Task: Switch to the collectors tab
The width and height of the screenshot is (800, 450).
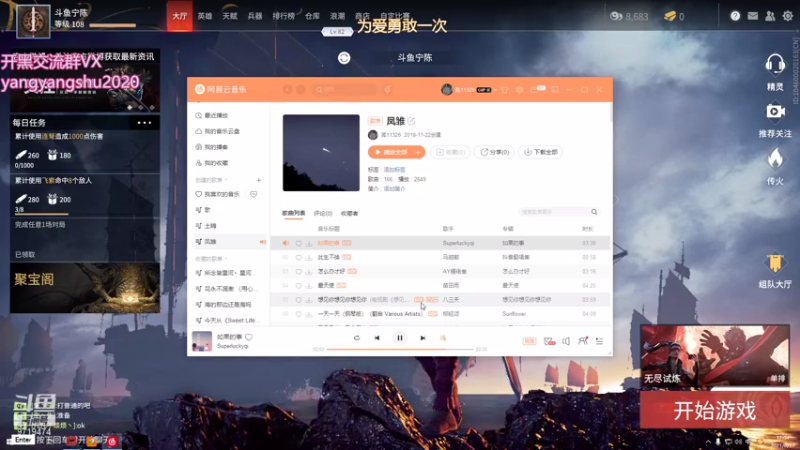Action: [x=349, y=213]
